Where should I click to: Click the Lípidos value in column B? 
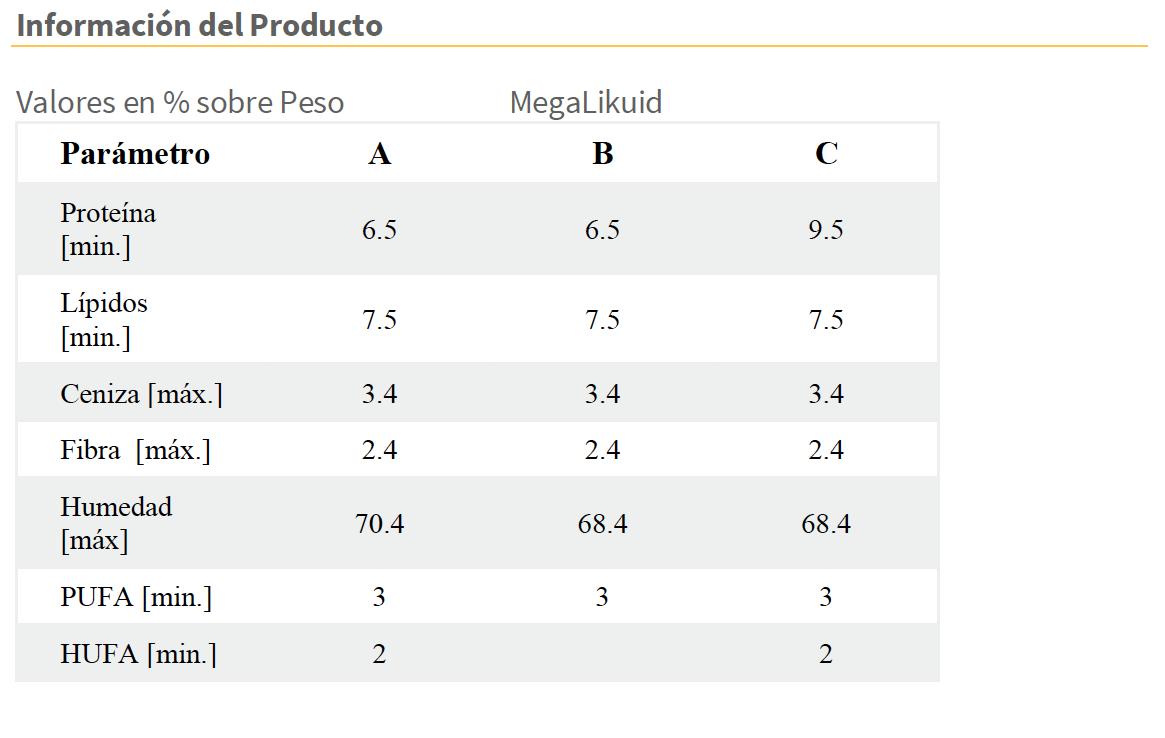tap(602, 320)
